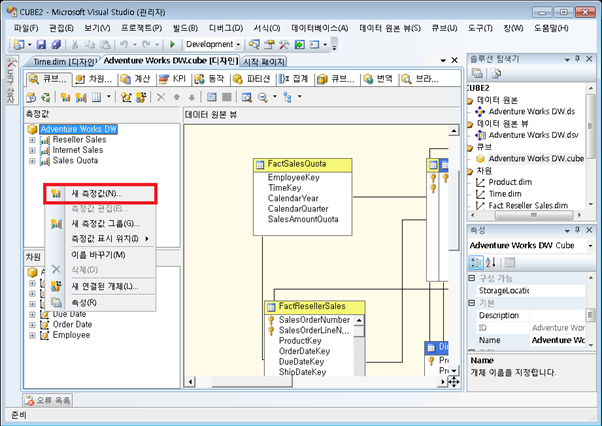
Task: Select Adventure Works DW.ds in Solution Explorer
Action: click(x=531, y=112)
